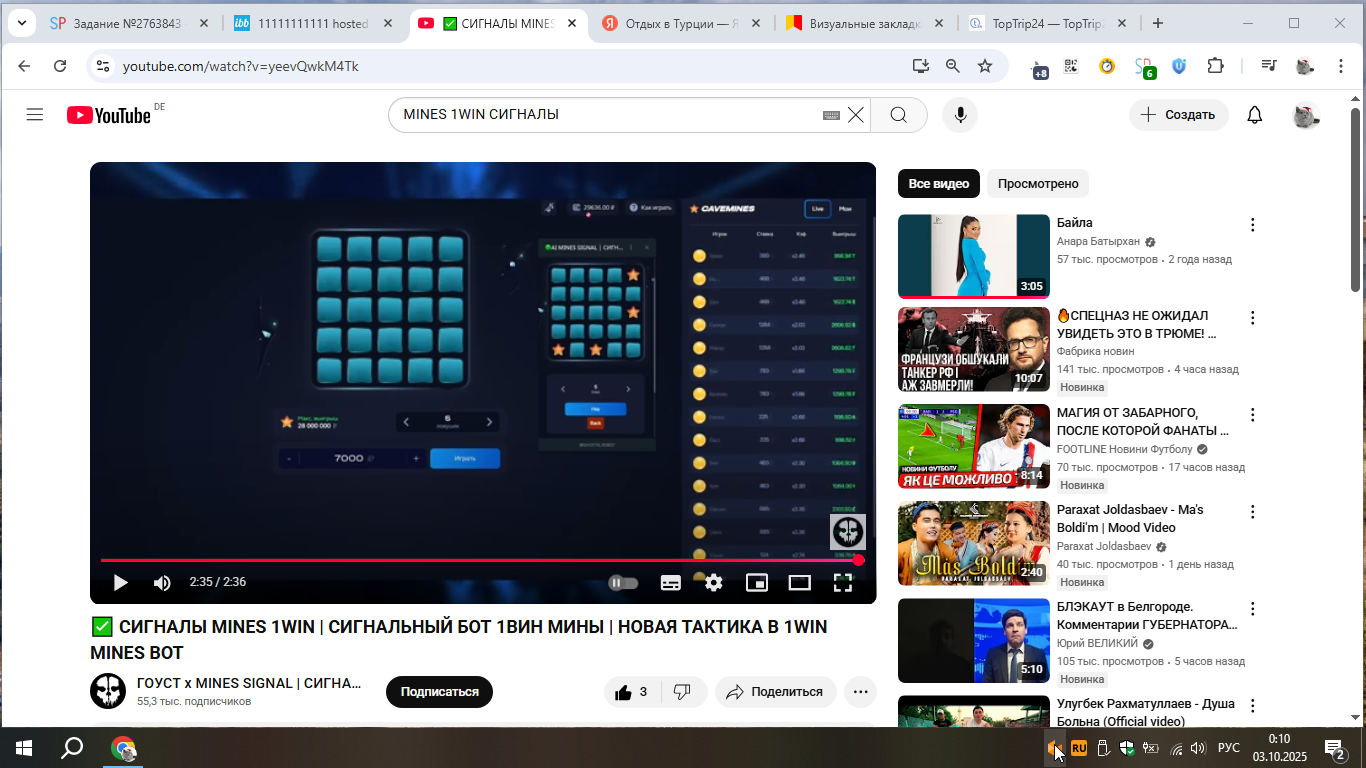Switch to miniplayer mode
Viewport: 1366px width, 768px height.
[x=757, y=582]
